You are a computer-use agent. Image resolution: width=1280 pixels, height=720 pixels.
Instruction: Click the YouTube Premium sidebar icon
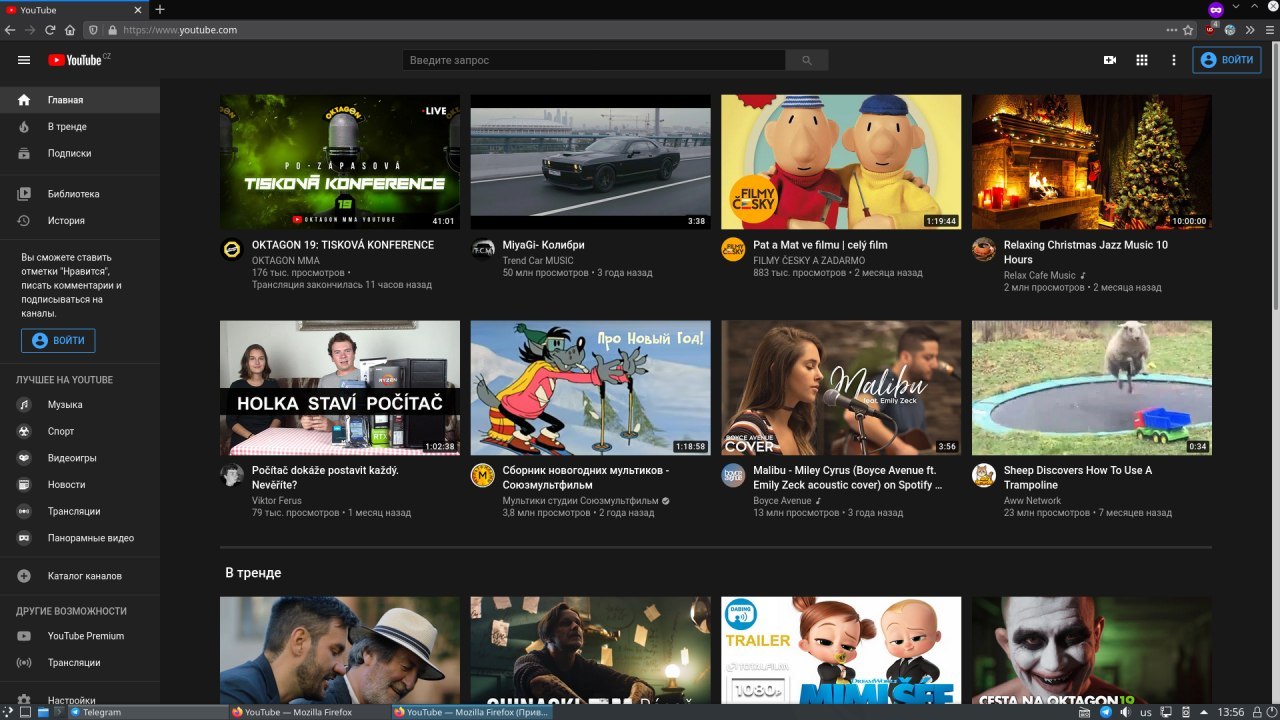(x=24, y=636)
